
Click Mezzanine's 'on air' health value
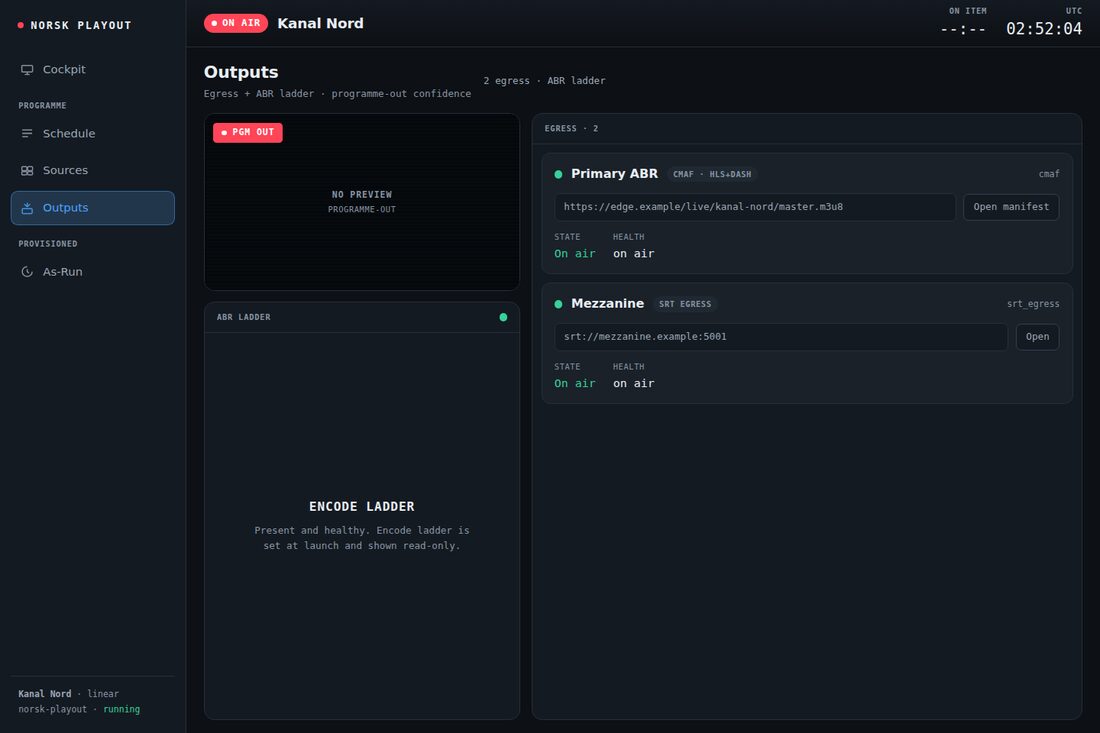coord(633,384)
